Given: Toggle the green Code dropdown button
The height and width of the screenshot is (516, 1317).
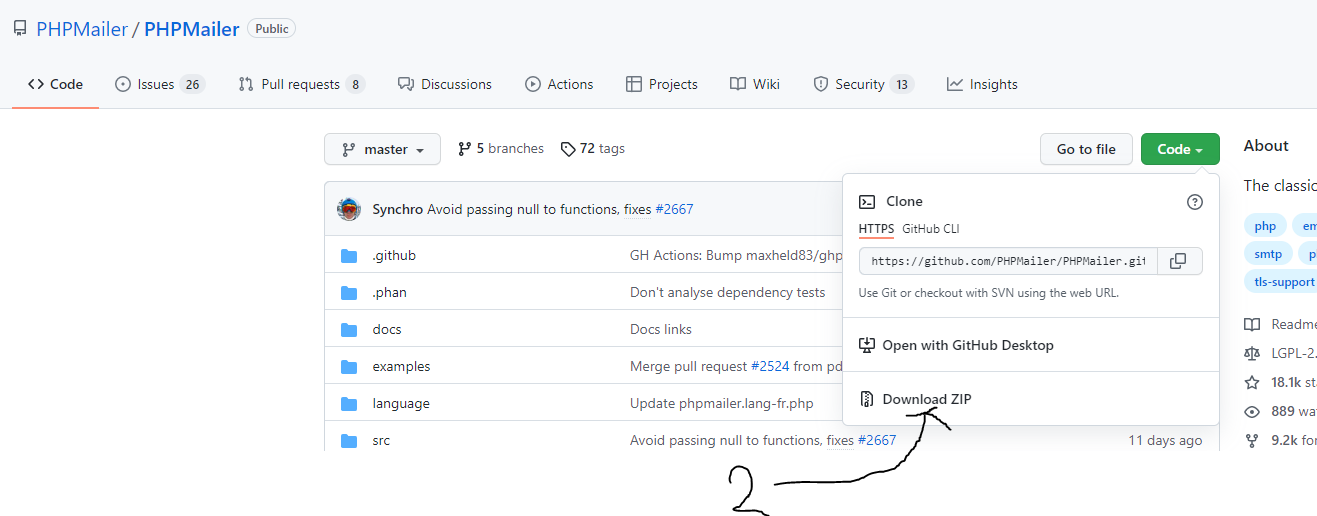Looking at the screenshot, I should pyautogui.click(x=1180, y=149).
